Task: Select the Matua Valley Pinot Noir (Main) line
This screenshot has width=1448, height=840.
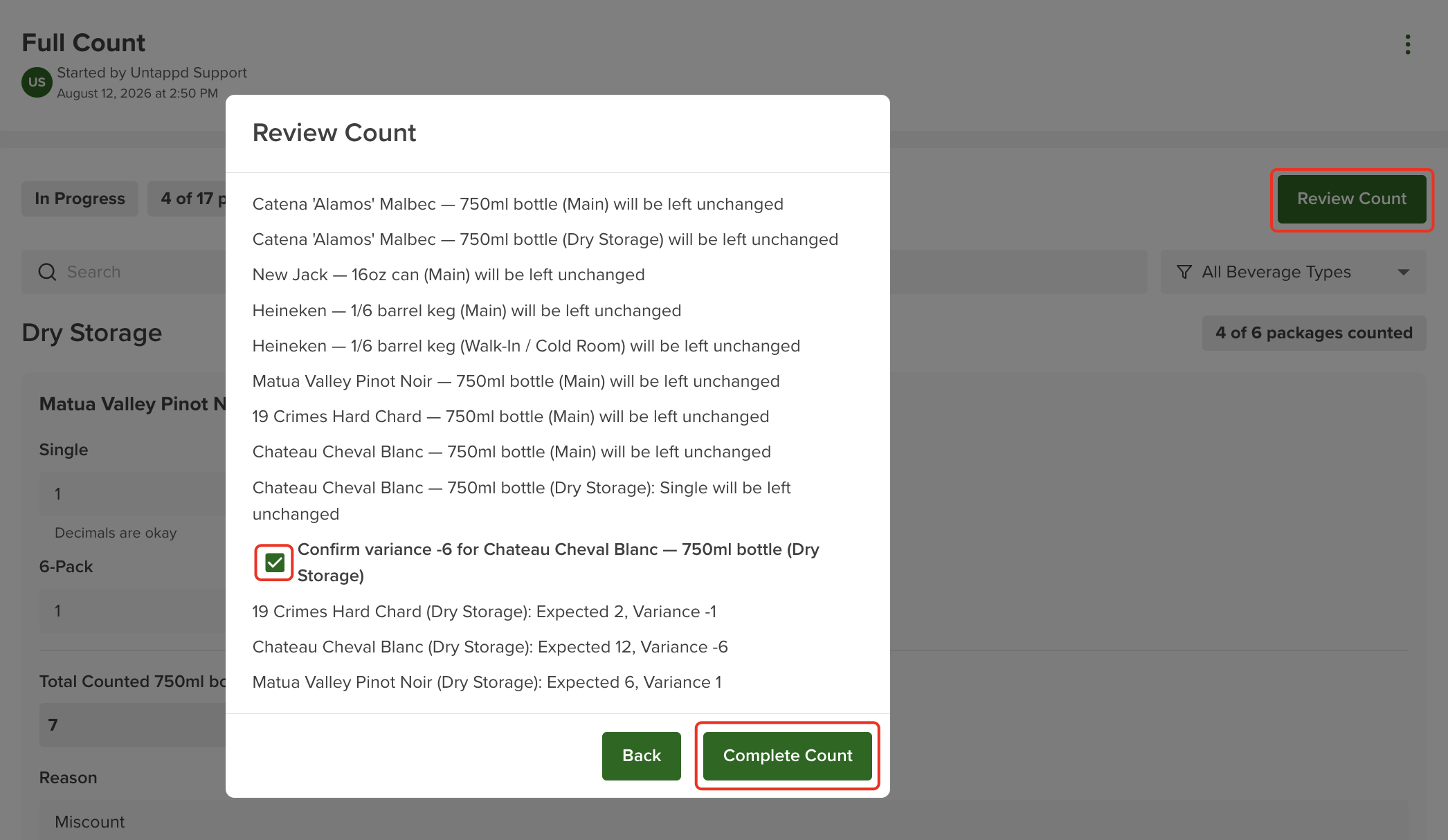Action: pyautogui.click(x=516, y=381)
